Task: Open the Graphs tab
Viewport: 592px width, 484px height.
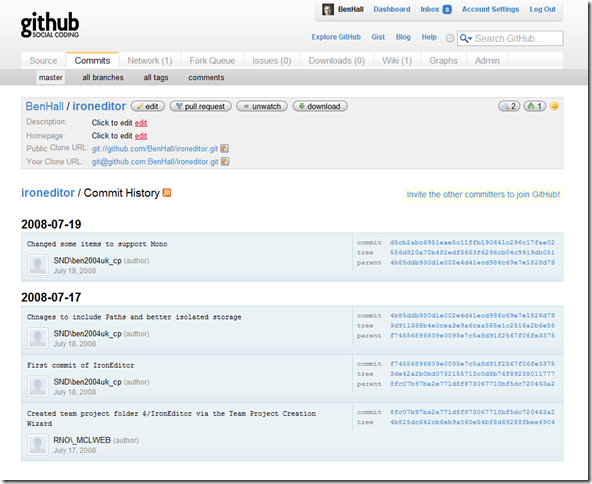Action: pos(443,61)
